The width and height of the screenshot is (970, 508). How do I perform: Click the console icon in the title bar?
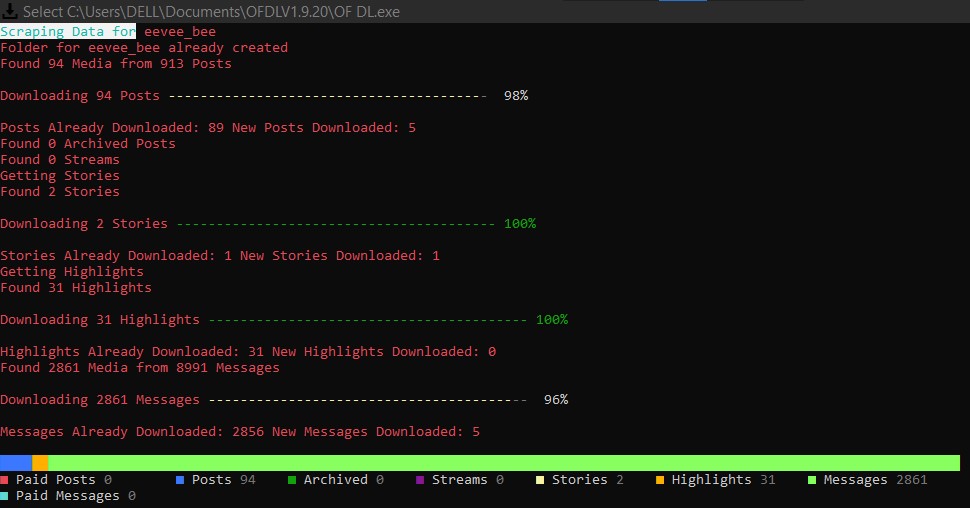(x=9, y=11)
